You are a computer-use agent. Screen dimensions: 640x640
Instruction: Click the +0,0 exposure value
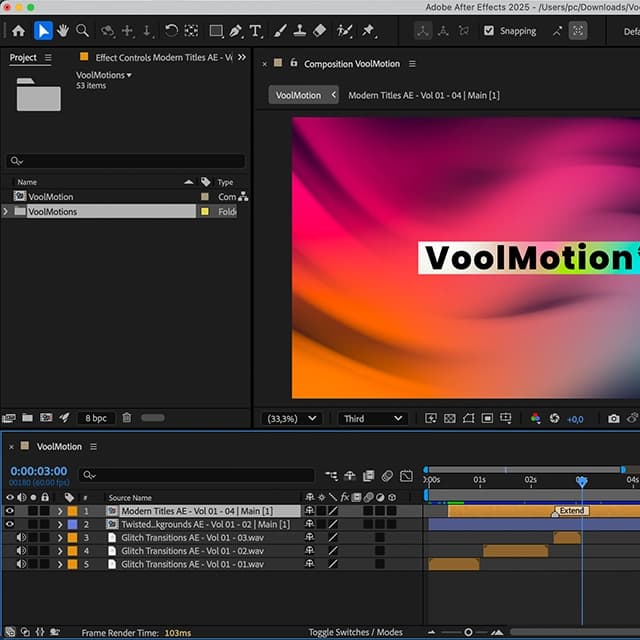[575, 419]
